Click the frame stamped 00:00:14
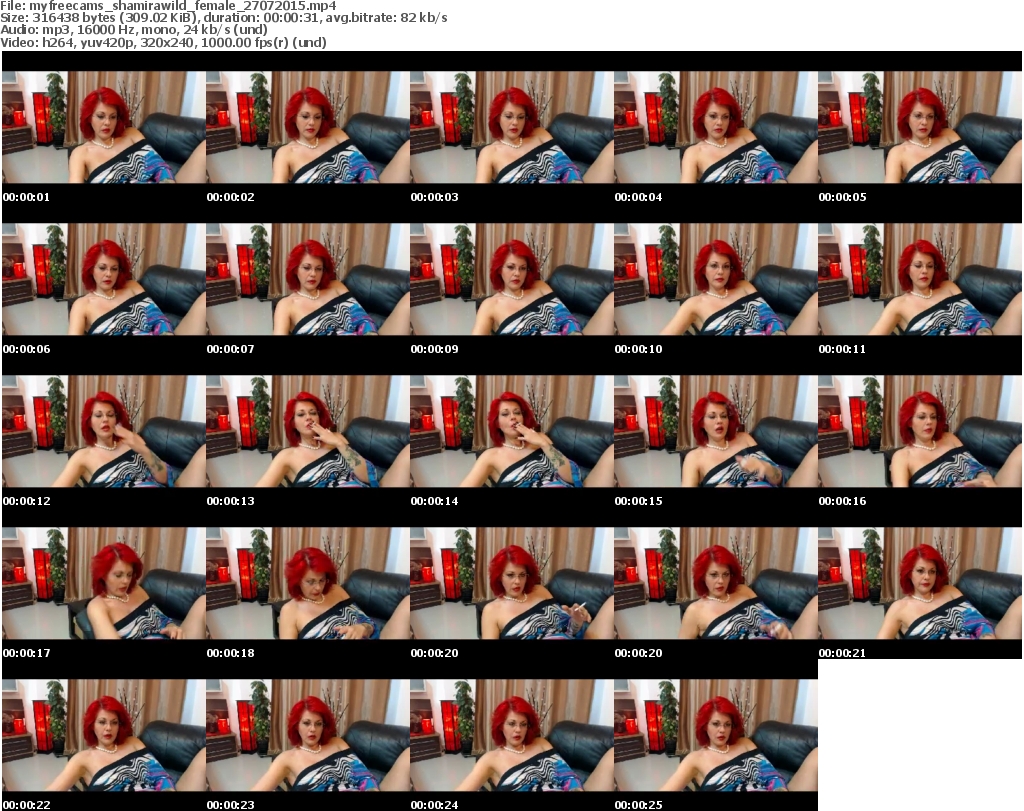Viewport: 1024px width, 811px height. click(x=512, y=432)
